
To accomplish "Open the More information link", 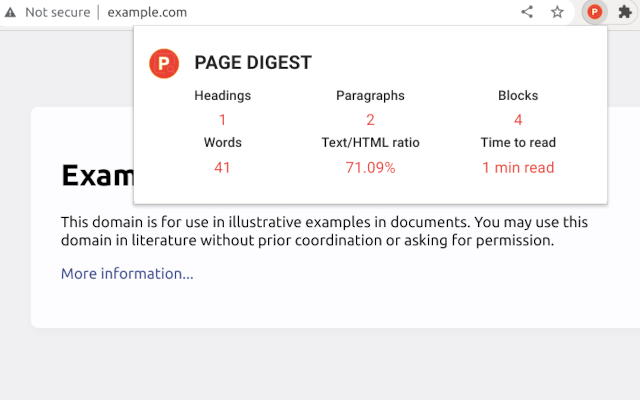I will pyautogui.click(x=127, y=273).
